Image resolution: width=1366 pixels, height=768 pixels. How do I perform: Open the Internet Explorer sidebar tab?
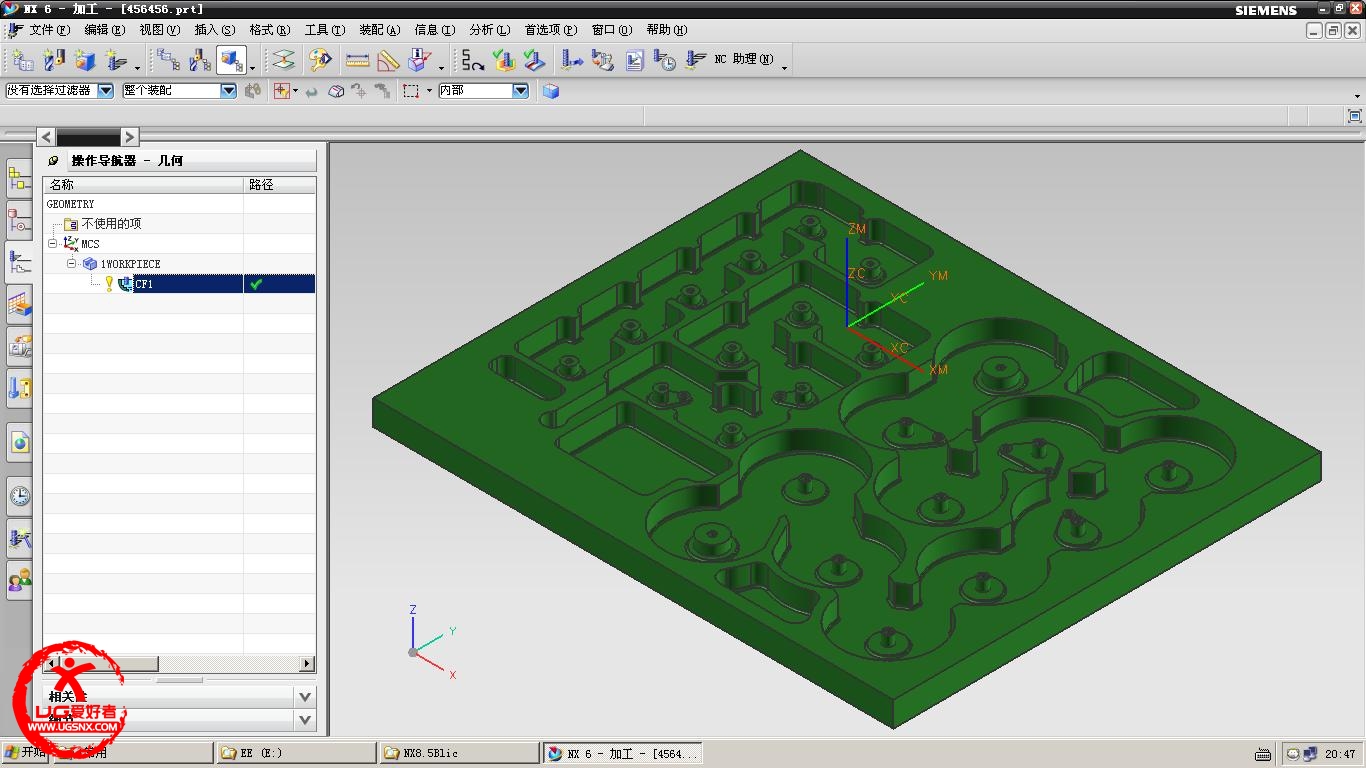(x=19, y=441)
